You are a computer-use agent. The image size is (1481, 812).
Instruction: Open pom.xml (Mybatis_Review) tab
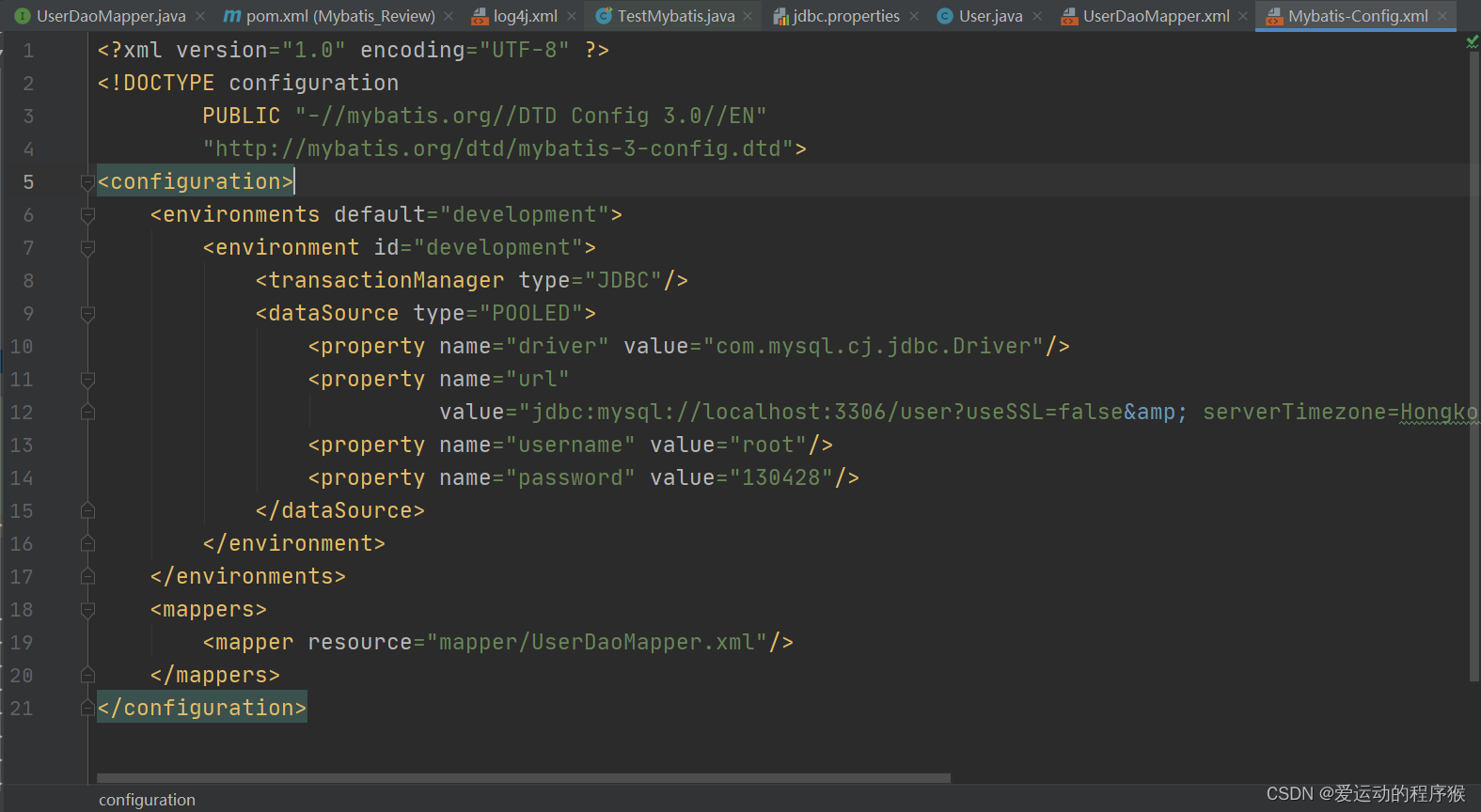[x=340, y=16]
